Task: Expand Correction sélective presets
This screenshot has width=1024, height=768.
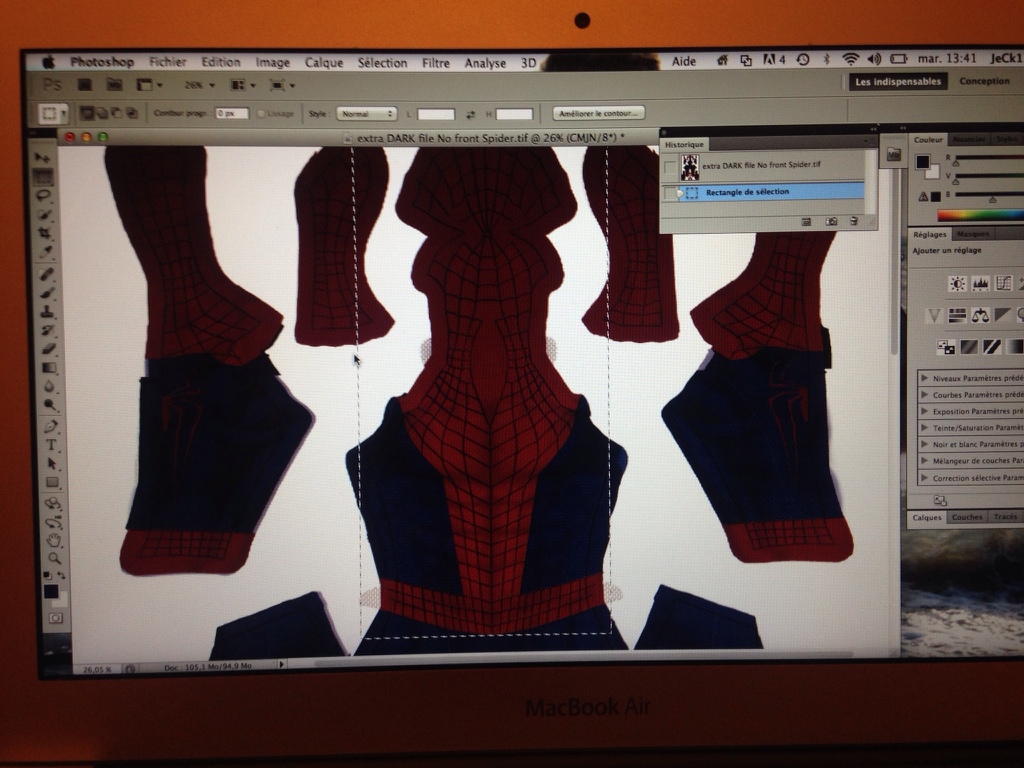Action: coord(925,478)
